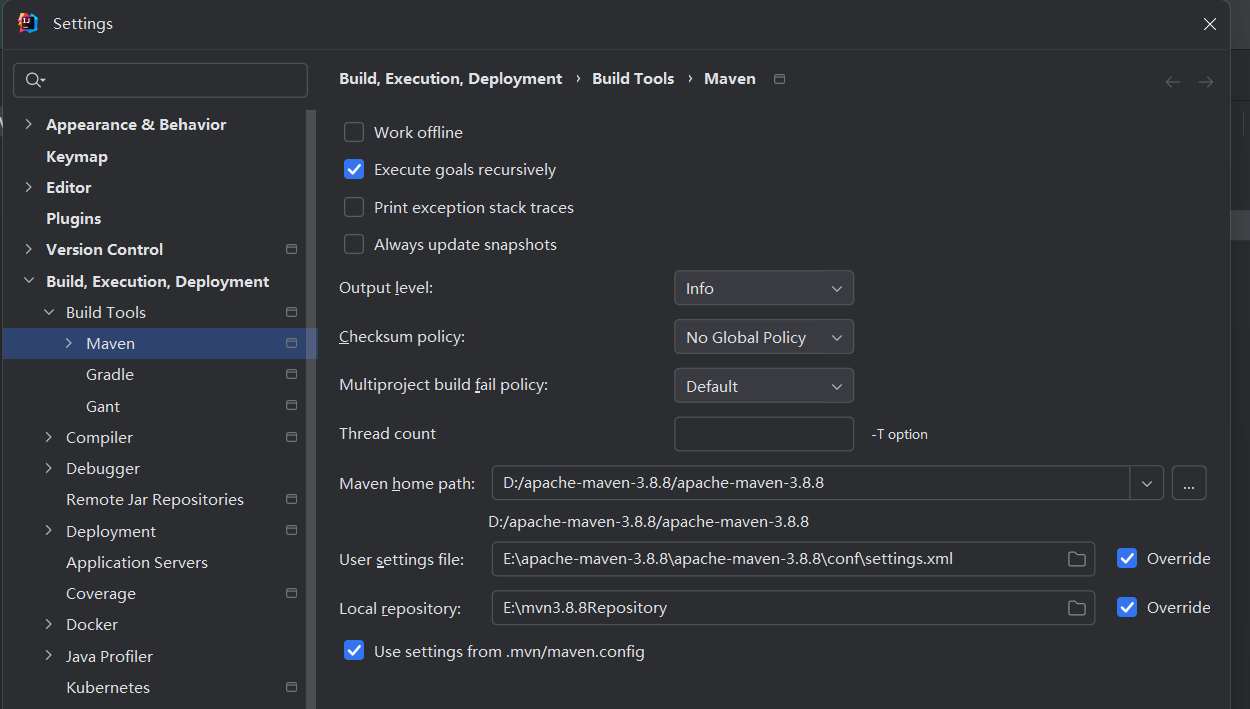Expand the Editor section
This screenshot has width=1250, height=709.
(28, 187)
